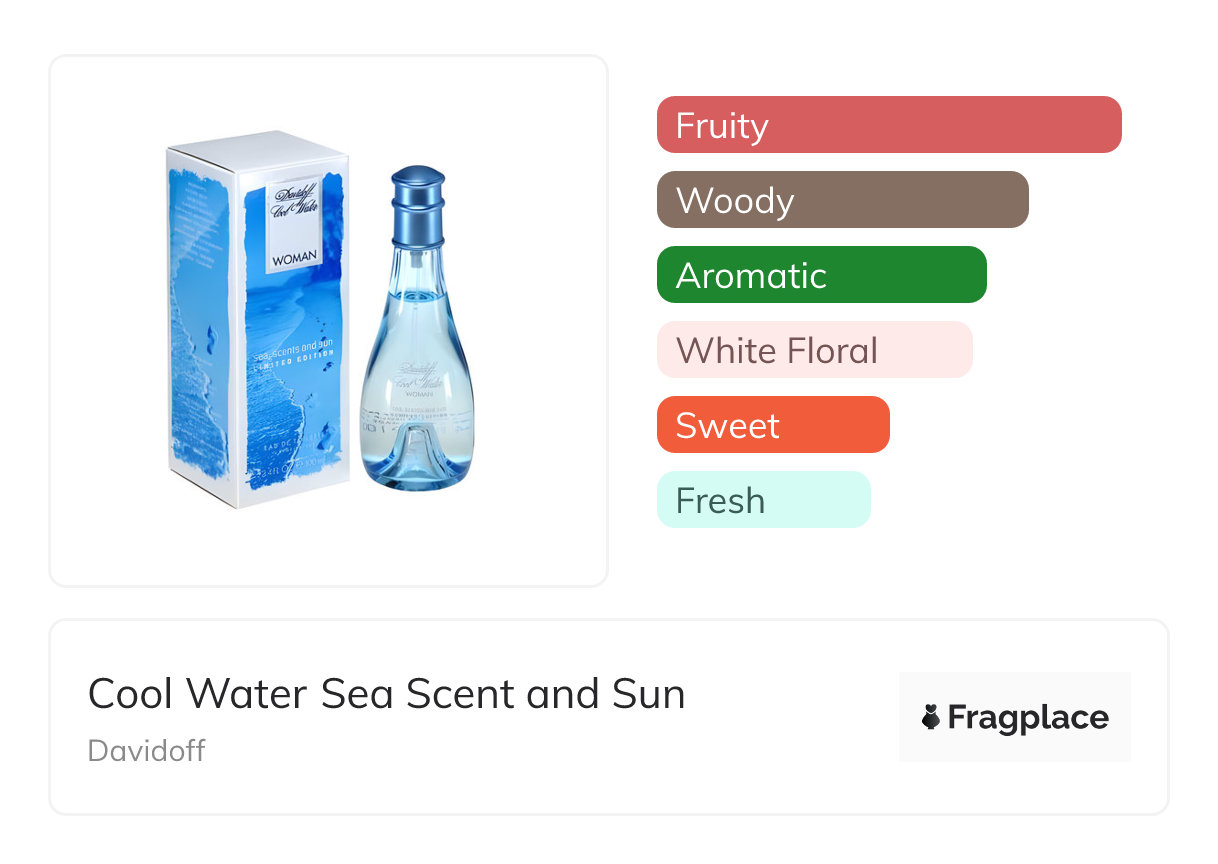Select the brown Woody accord bar

coord(842,200)
